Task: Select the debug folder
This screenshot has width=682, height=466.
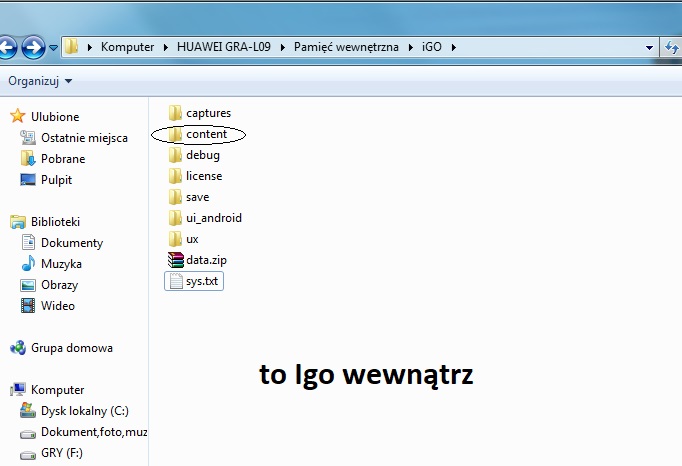Action: click(202, 155)
